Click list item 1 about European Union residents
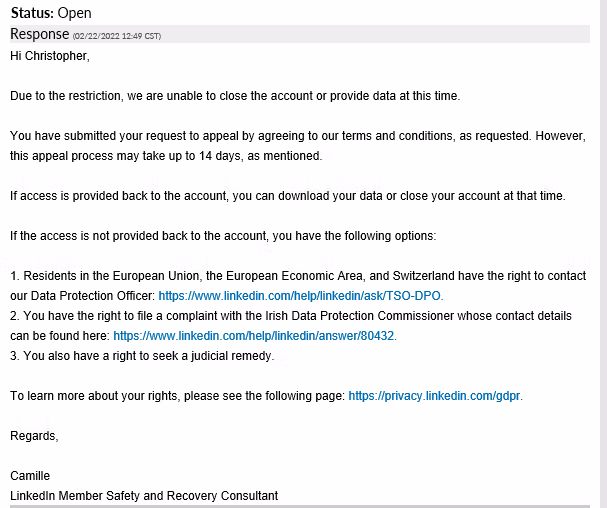 tap(300, 276)
